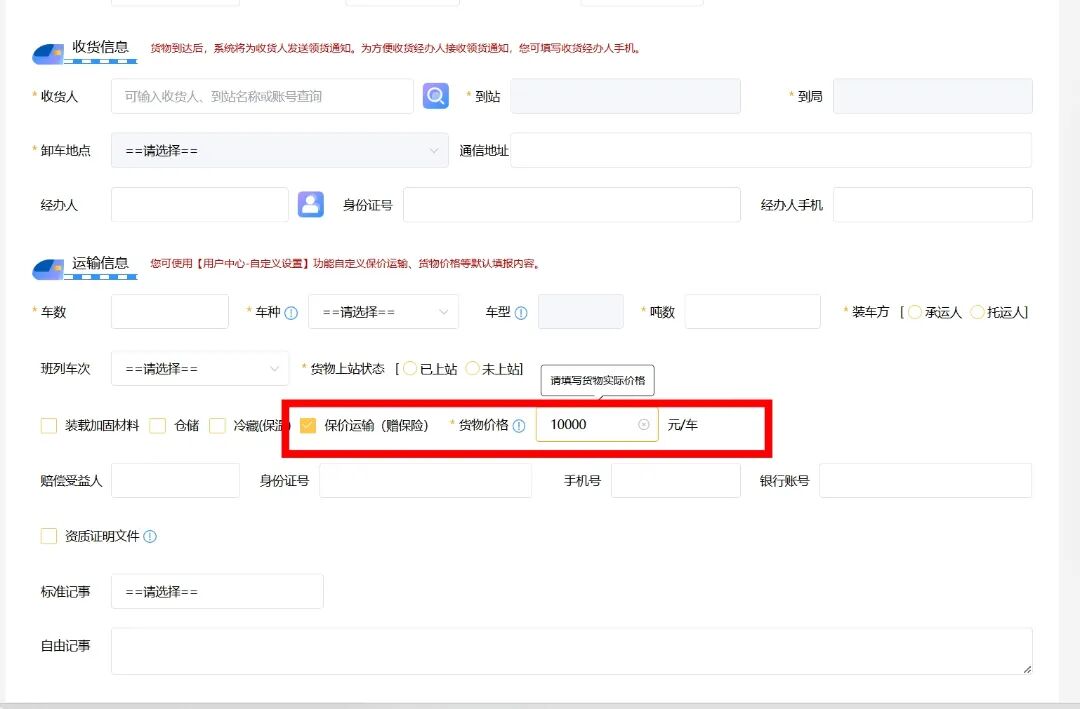Click the consignee search magnifier icon

coord(435,96)
